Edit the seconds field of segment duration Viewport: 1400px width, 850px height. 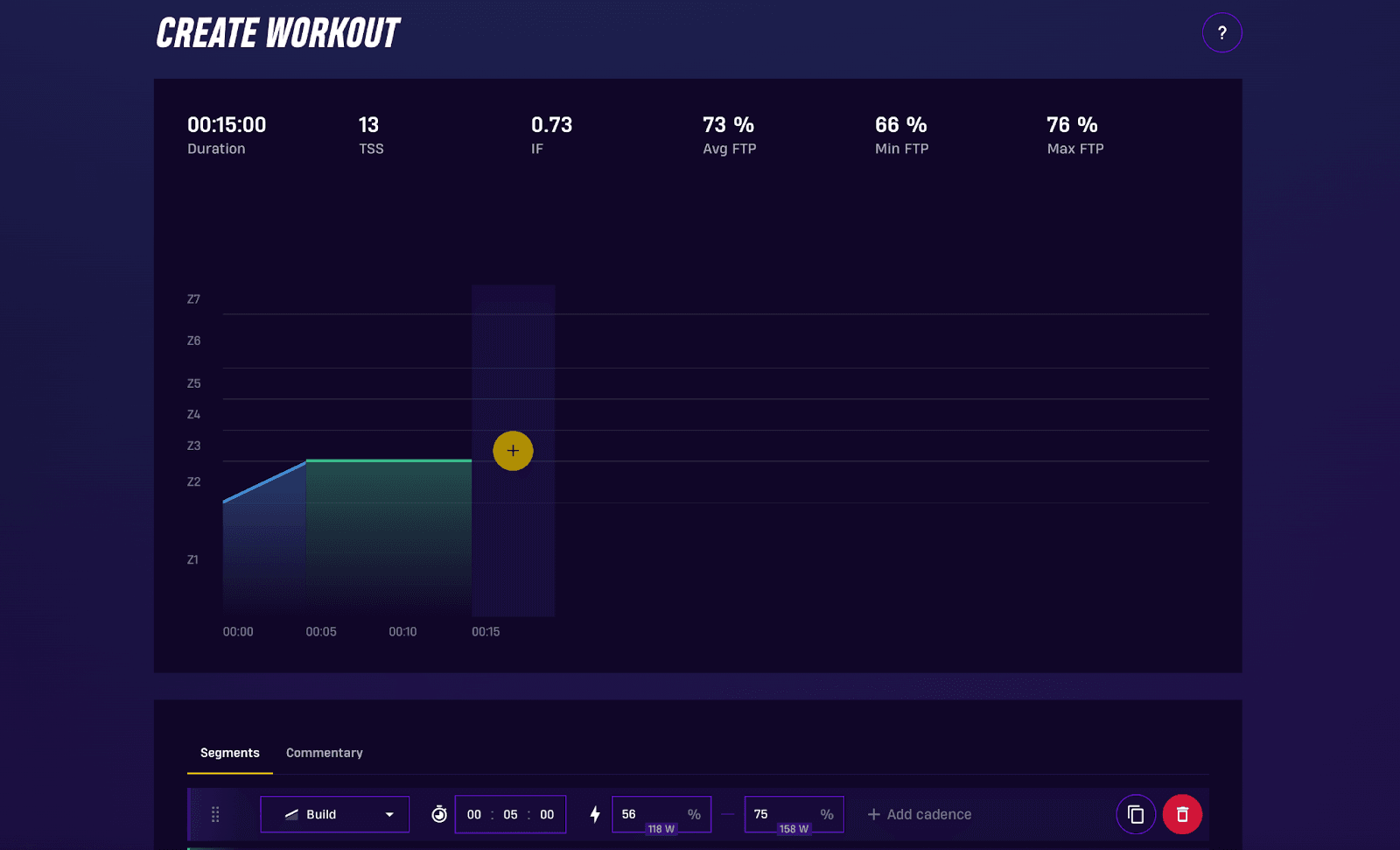[x=547, y=814]
